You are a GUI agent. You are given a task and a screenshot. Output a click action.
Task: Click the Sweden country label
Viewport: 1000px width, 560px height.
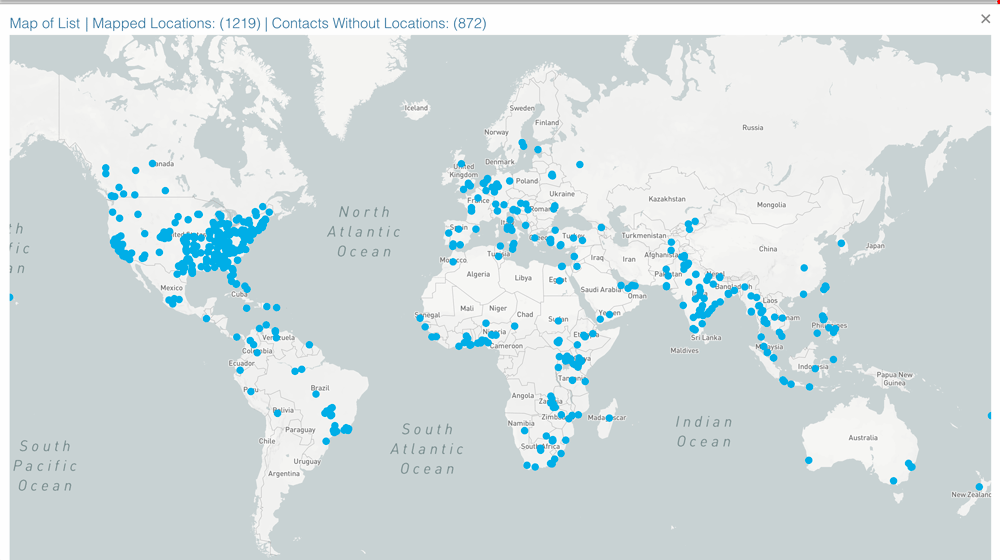522,108
